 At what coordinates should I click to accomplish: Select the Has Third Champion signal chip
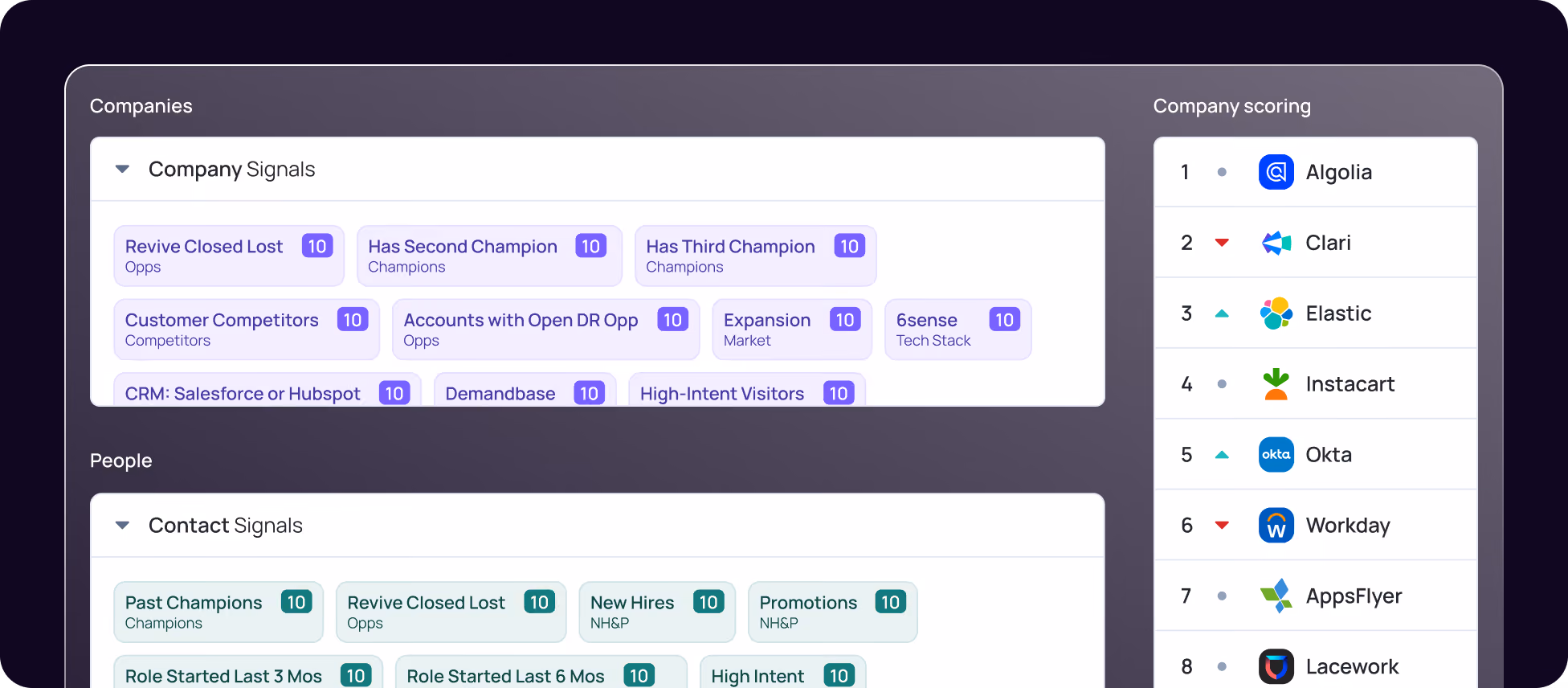755,256
